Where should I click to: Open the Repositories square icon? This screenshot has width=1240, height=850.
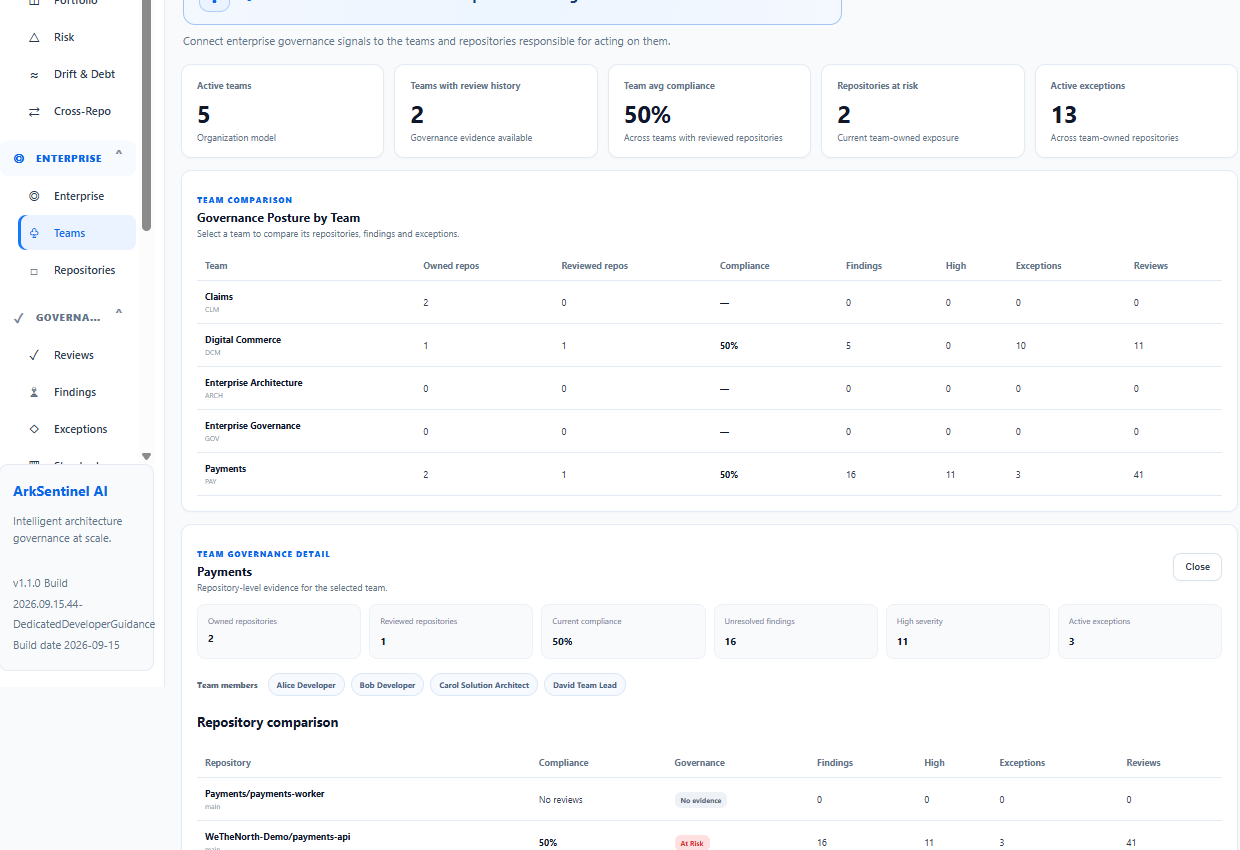coord(34,270)
